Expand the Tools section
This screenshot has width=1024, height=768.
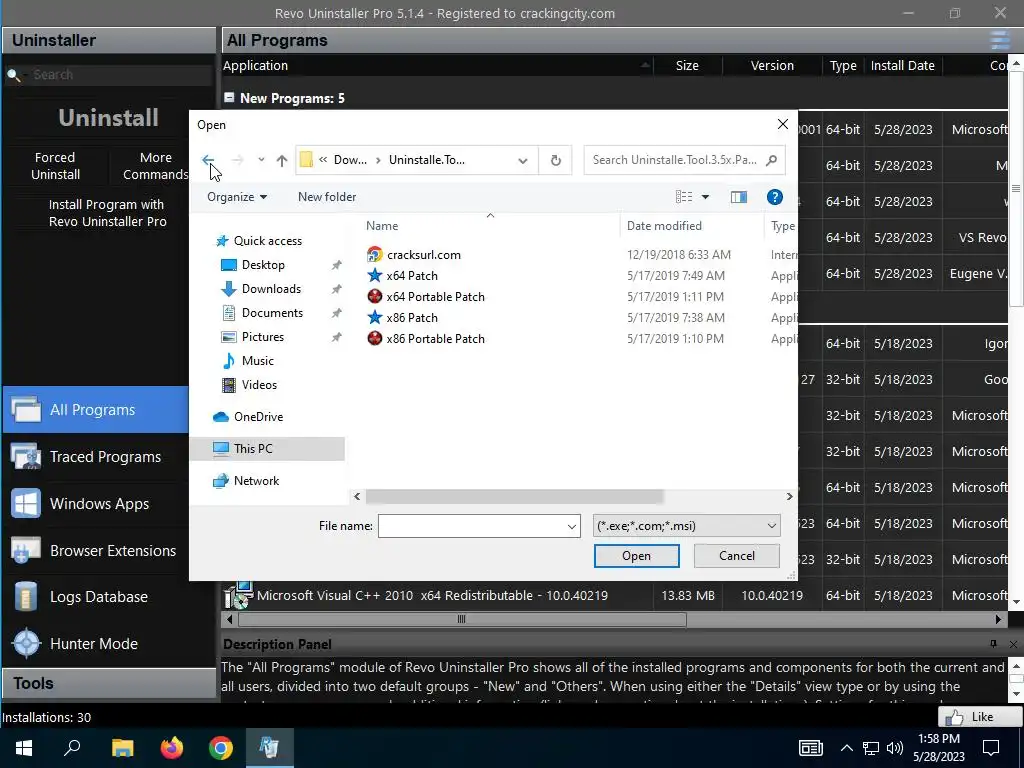click(108, 683)
